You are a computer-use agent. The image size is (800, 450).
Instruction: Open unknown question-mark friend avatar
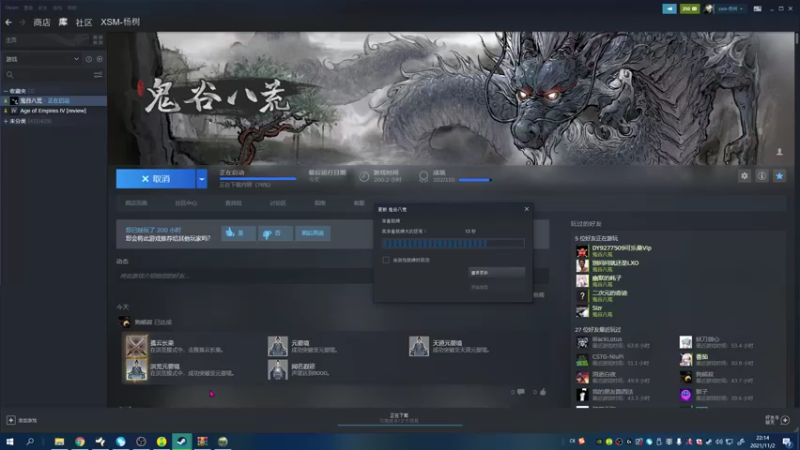pos(582,295)
